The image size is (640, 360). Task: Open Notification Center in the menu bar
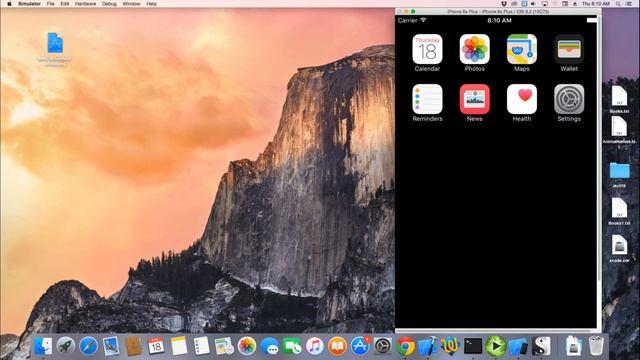point(629,4)
